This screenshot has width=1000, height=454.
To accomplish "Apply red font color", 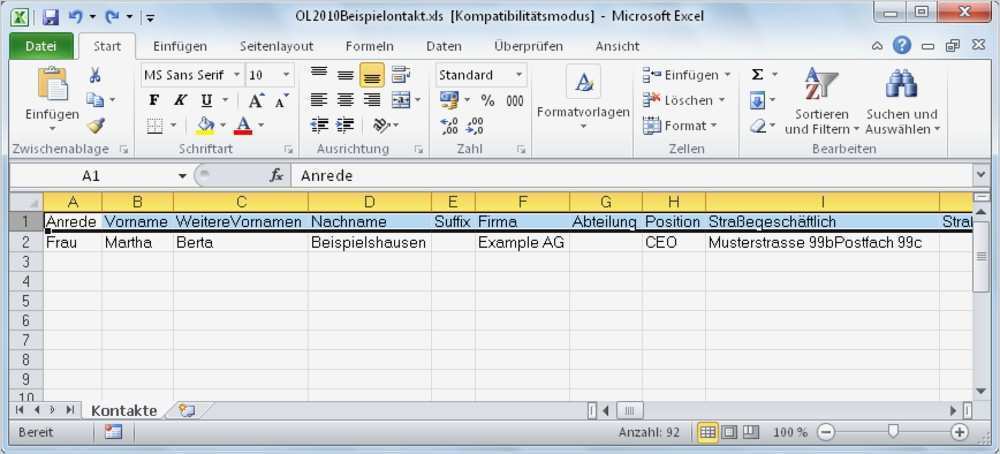I will (243, 126).
